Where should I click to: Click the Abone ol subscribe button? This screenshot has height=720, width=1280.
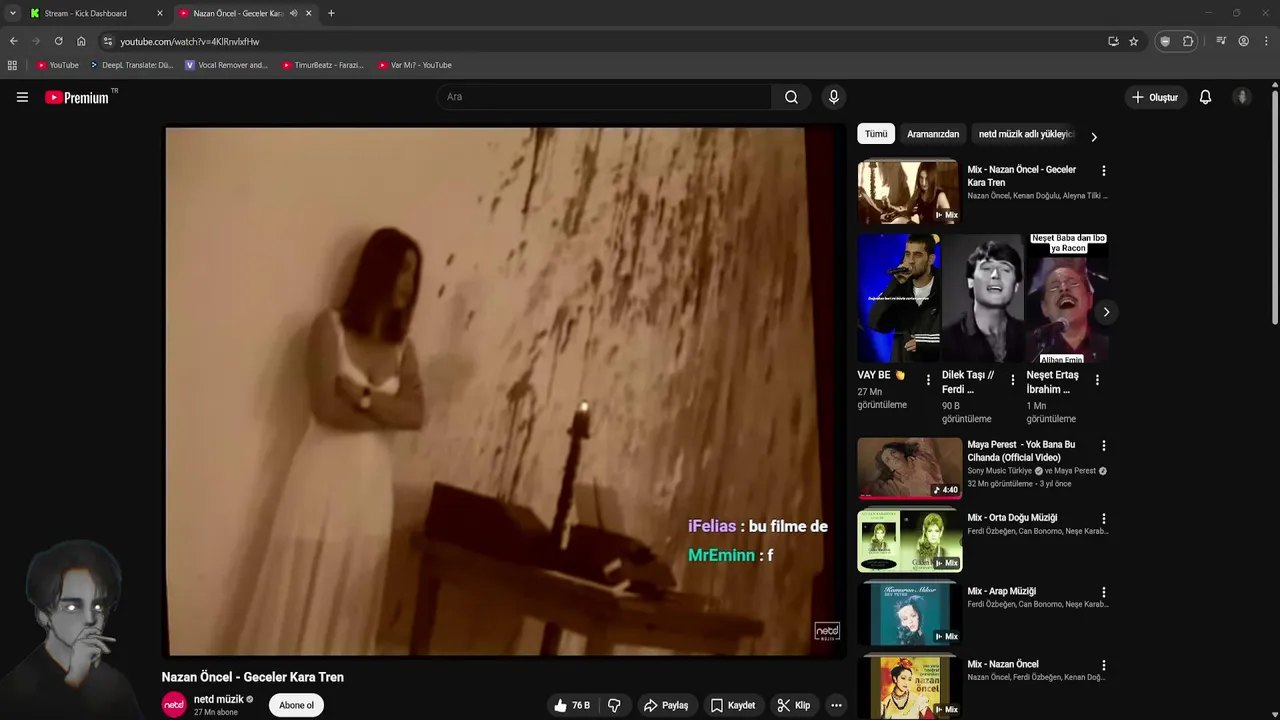coord(296,705)
